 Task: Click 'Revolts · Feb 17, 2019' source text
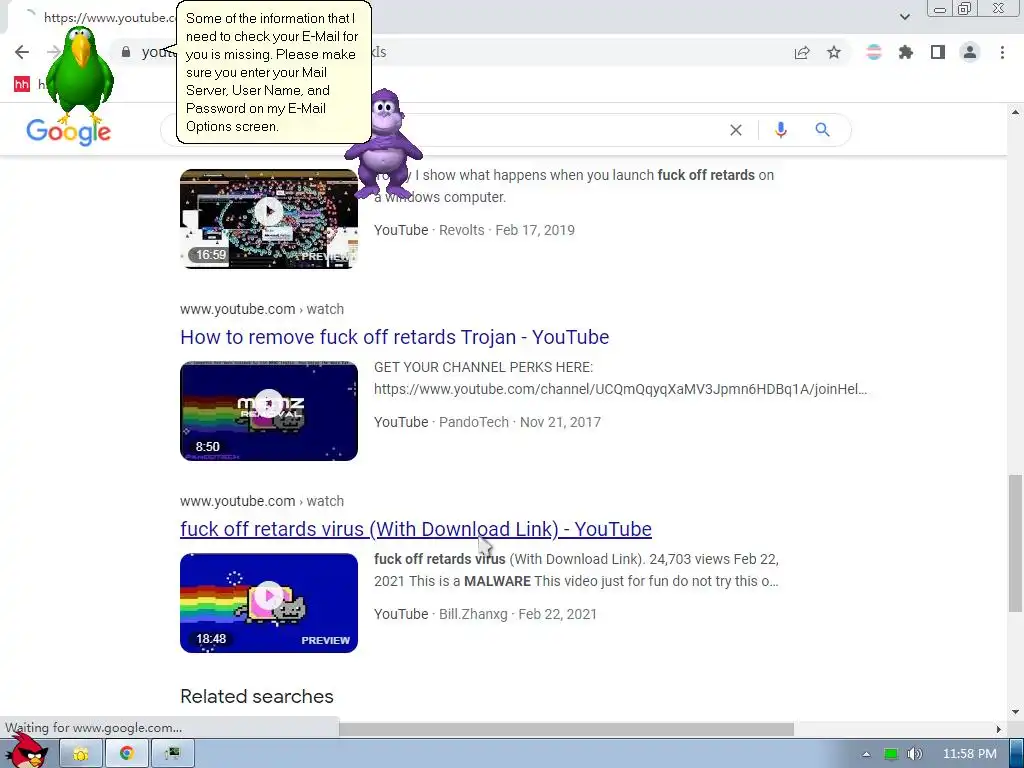click(507, 230)
